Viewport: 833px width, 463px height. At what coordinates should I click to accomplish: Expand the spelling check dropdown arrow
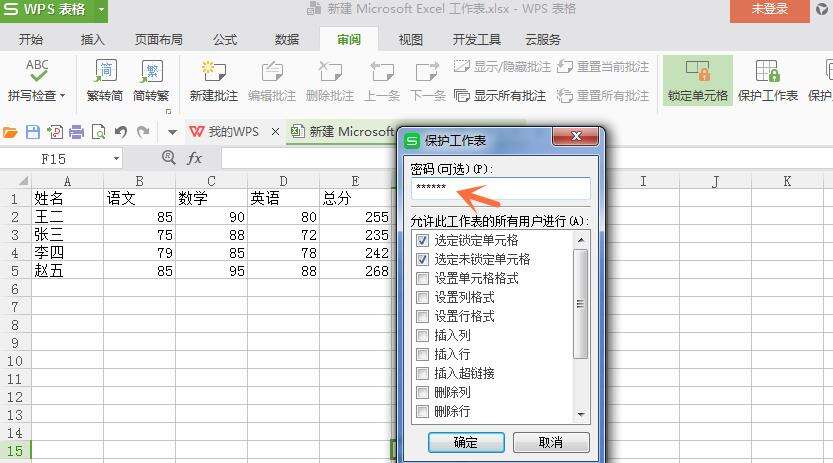click(63, 96)
